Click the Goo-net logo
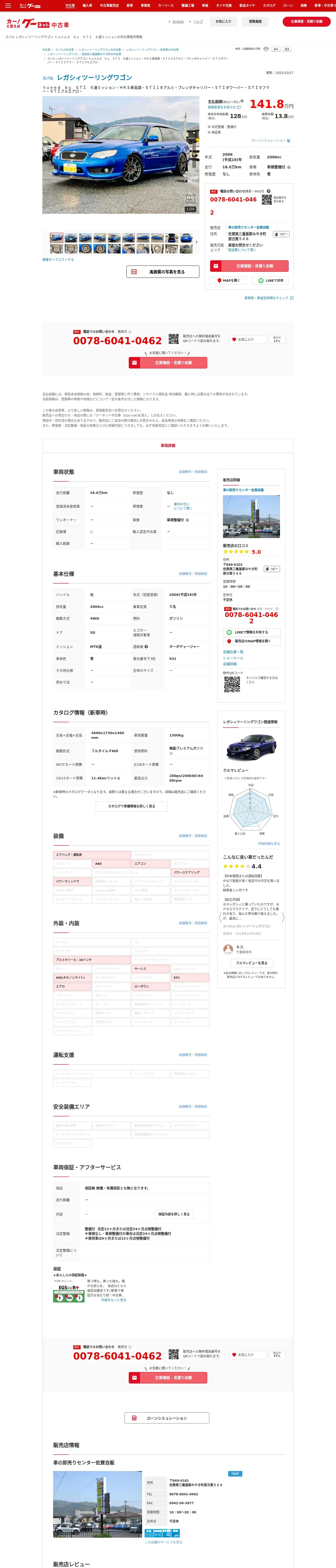 (38, 24)
